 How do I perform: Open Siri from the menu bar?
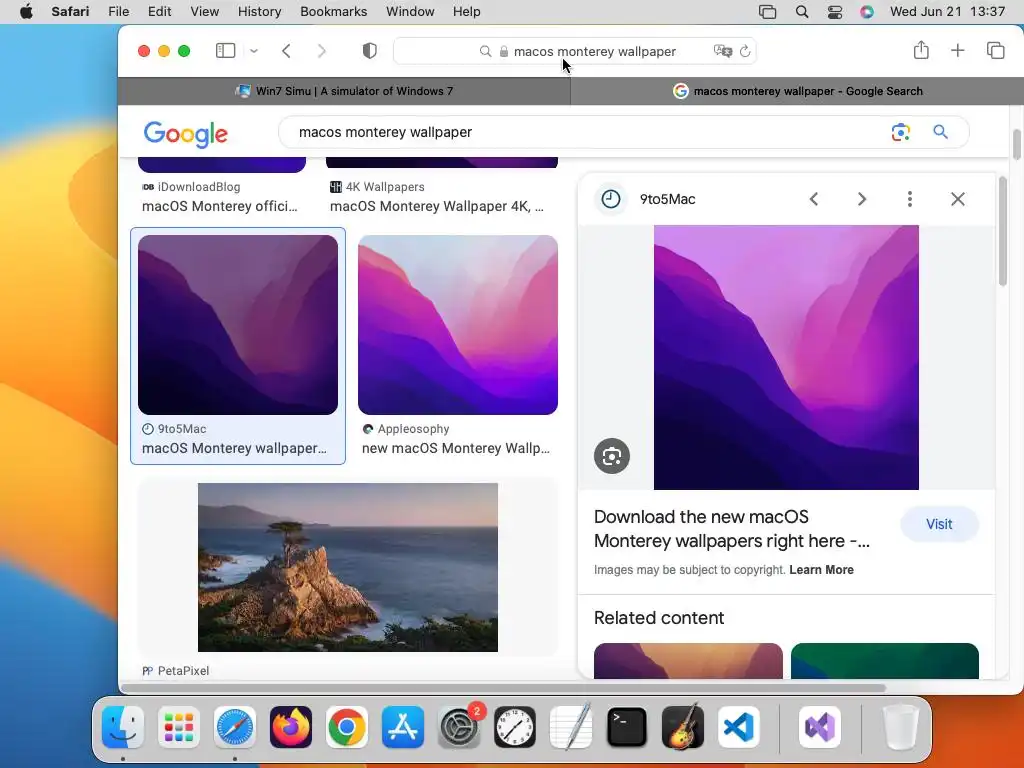(x=867, y=12)
